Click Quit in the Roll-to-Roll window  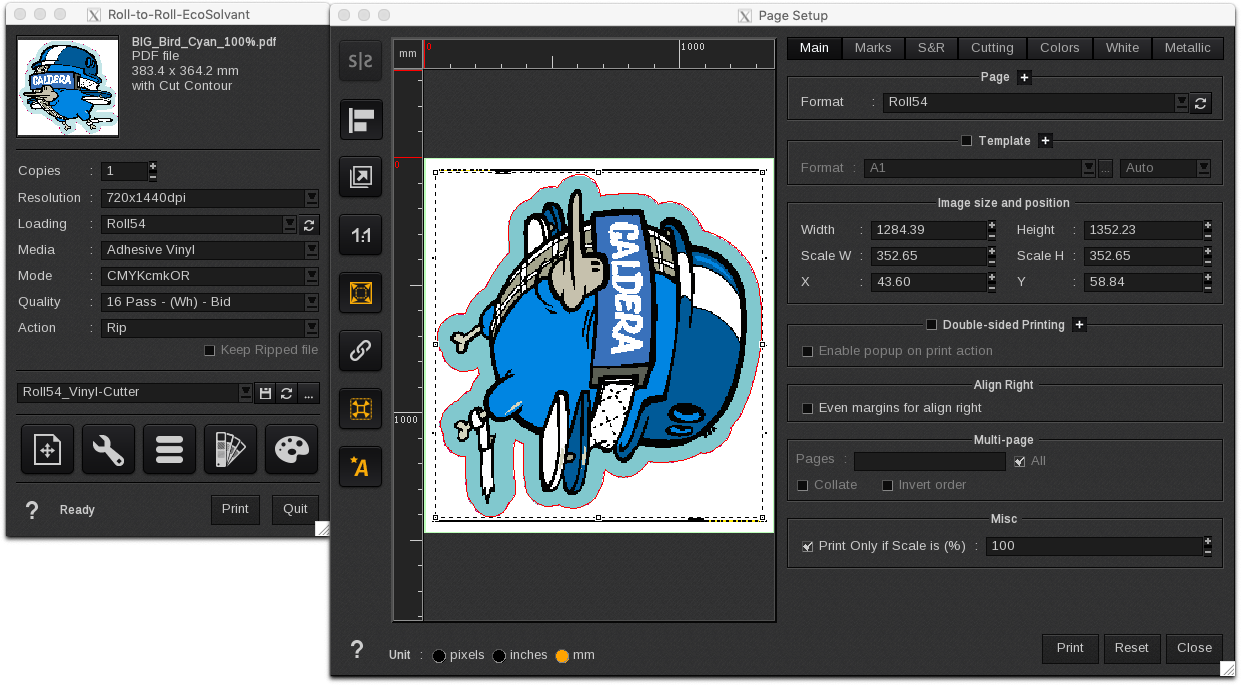[295, 509]
